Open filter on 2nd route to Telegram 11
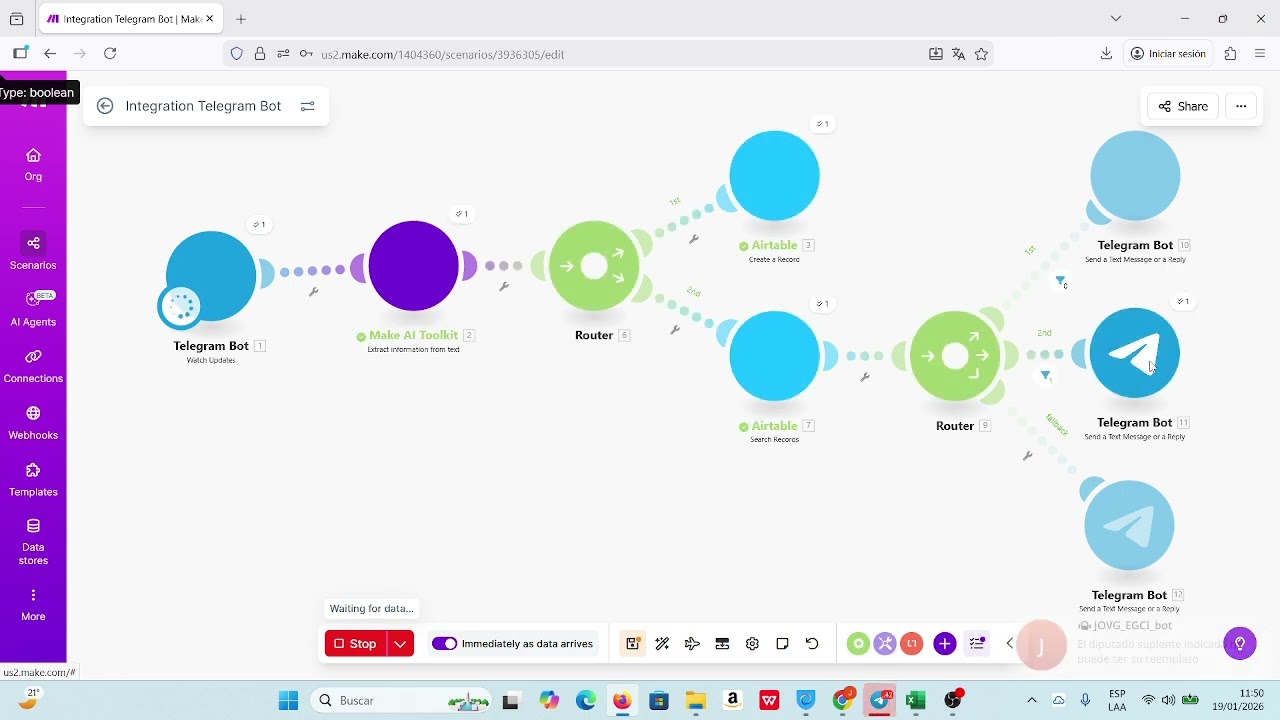The height and width of the screenshot is (720, 1280). [1045, 376]
